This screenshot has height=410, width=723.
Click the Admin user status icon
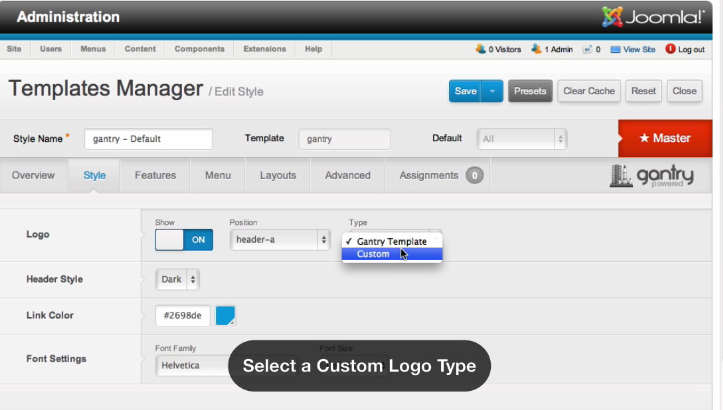(x=537, y=48)
